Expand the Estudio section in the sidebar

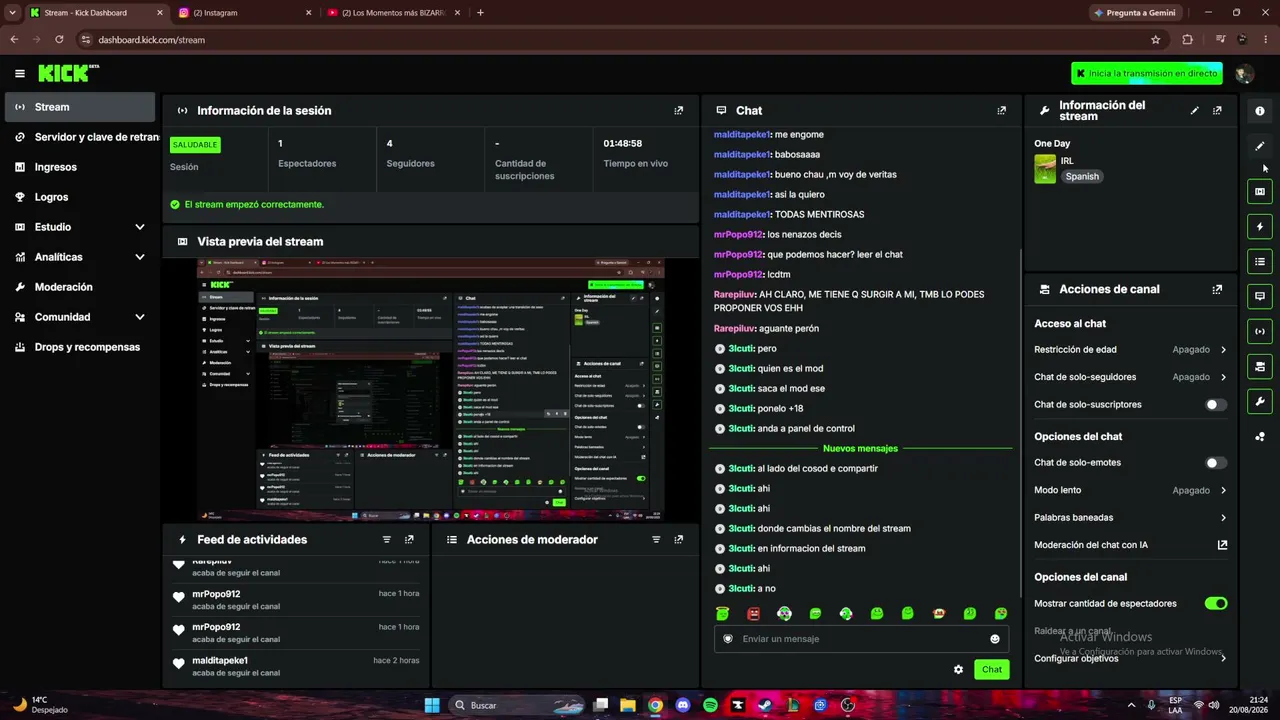[80, 227]
